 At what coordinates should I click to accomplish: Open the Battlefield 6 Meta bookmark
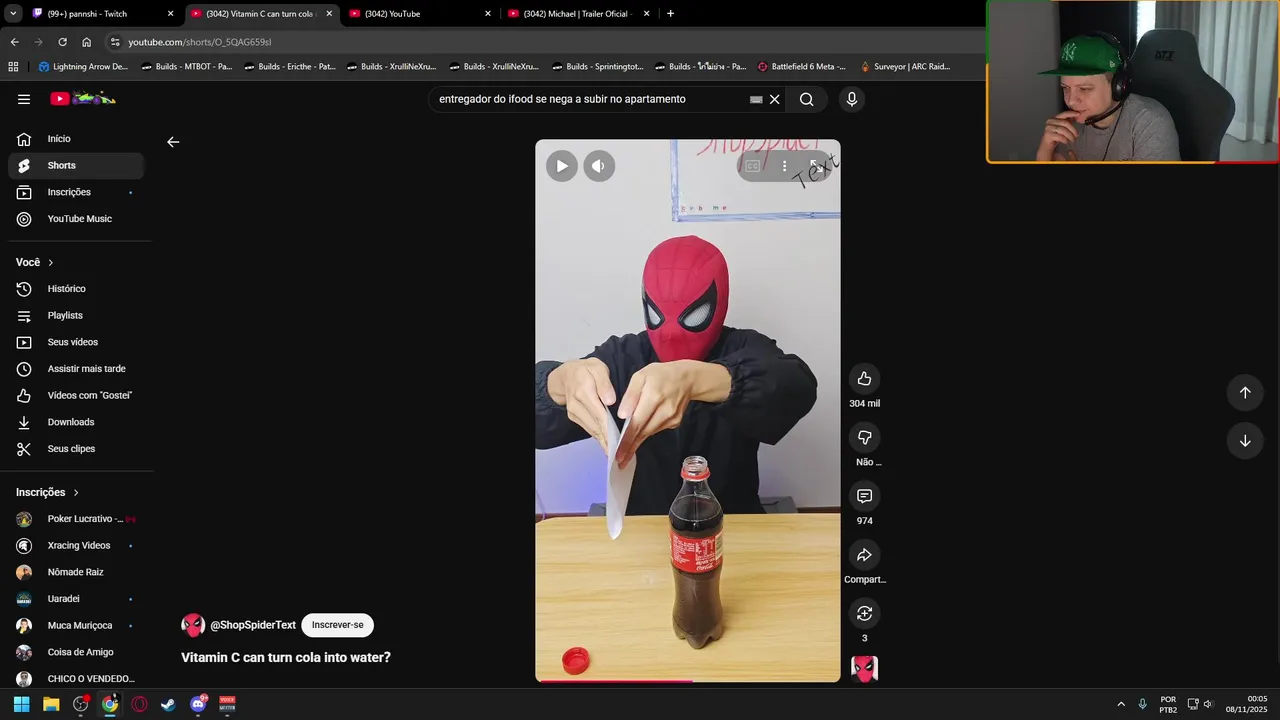pyautogui.click(x=801, y=67)
